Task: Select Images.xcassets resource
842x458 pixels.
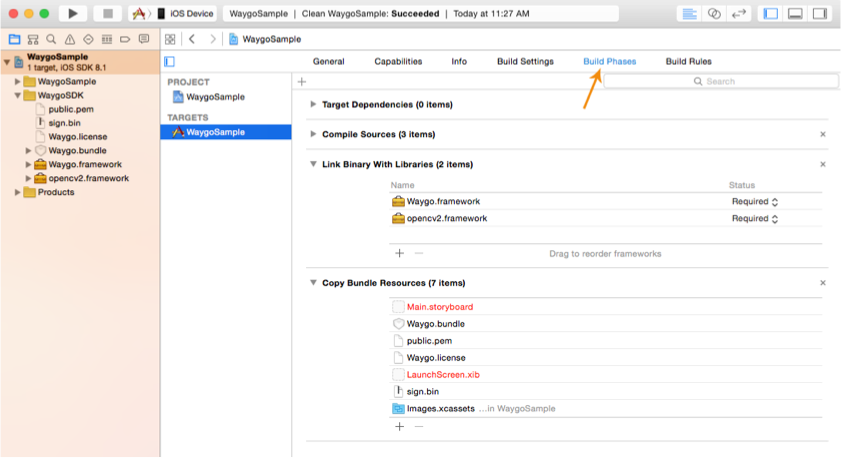Action: click(x=605, y=409)
